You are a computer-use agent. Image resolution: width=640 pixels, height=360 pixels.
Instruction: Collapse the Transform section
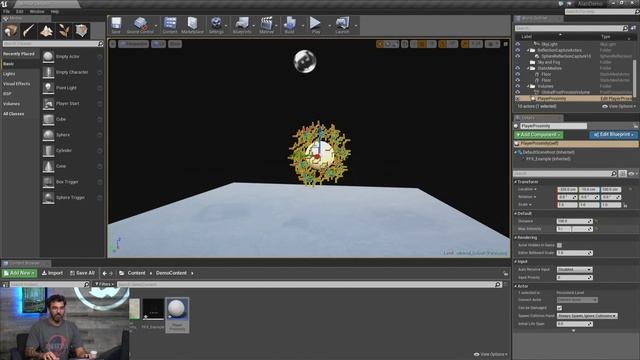(x=516, y=182)
